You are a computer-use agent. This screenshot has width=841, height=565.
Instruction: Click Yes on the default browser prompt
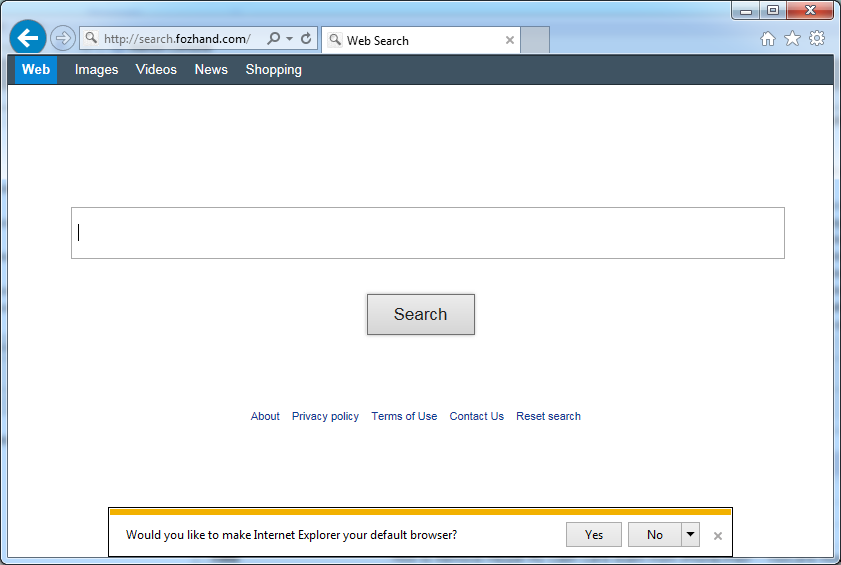tap(594, 534)
